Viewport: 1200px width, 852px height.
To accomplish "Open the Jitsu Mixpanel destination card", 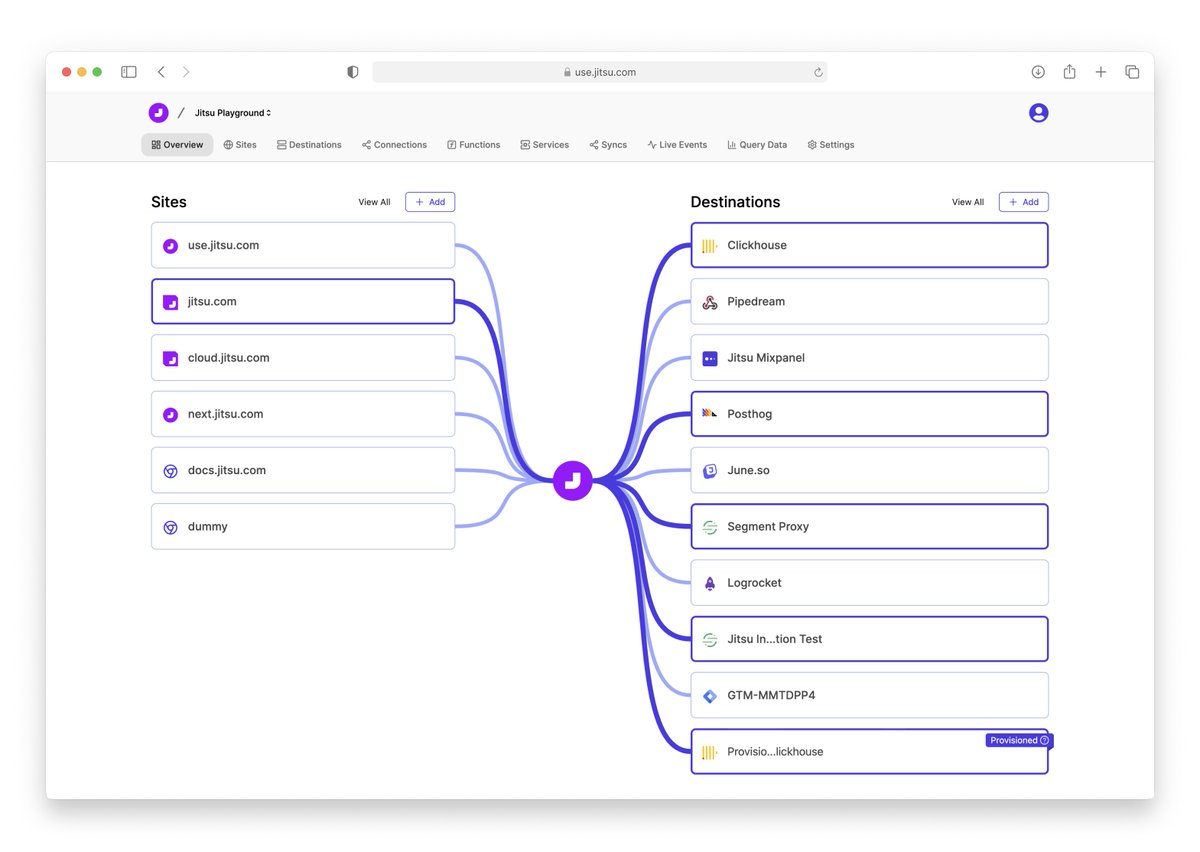I will pyautogui.click(x=870, y=358).
